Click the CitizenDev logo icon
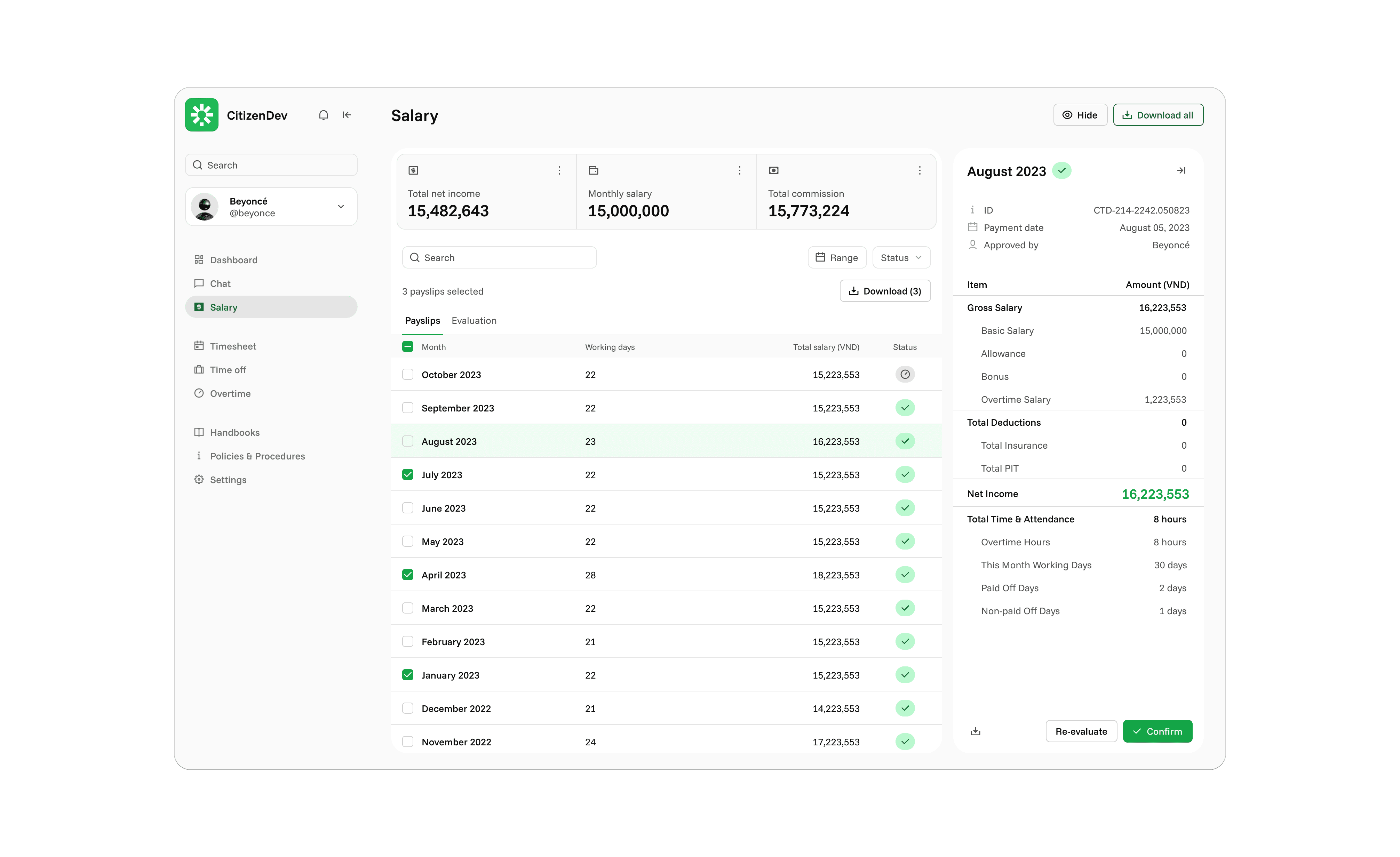Screen dimensions: 1400x857 (202, 115)
